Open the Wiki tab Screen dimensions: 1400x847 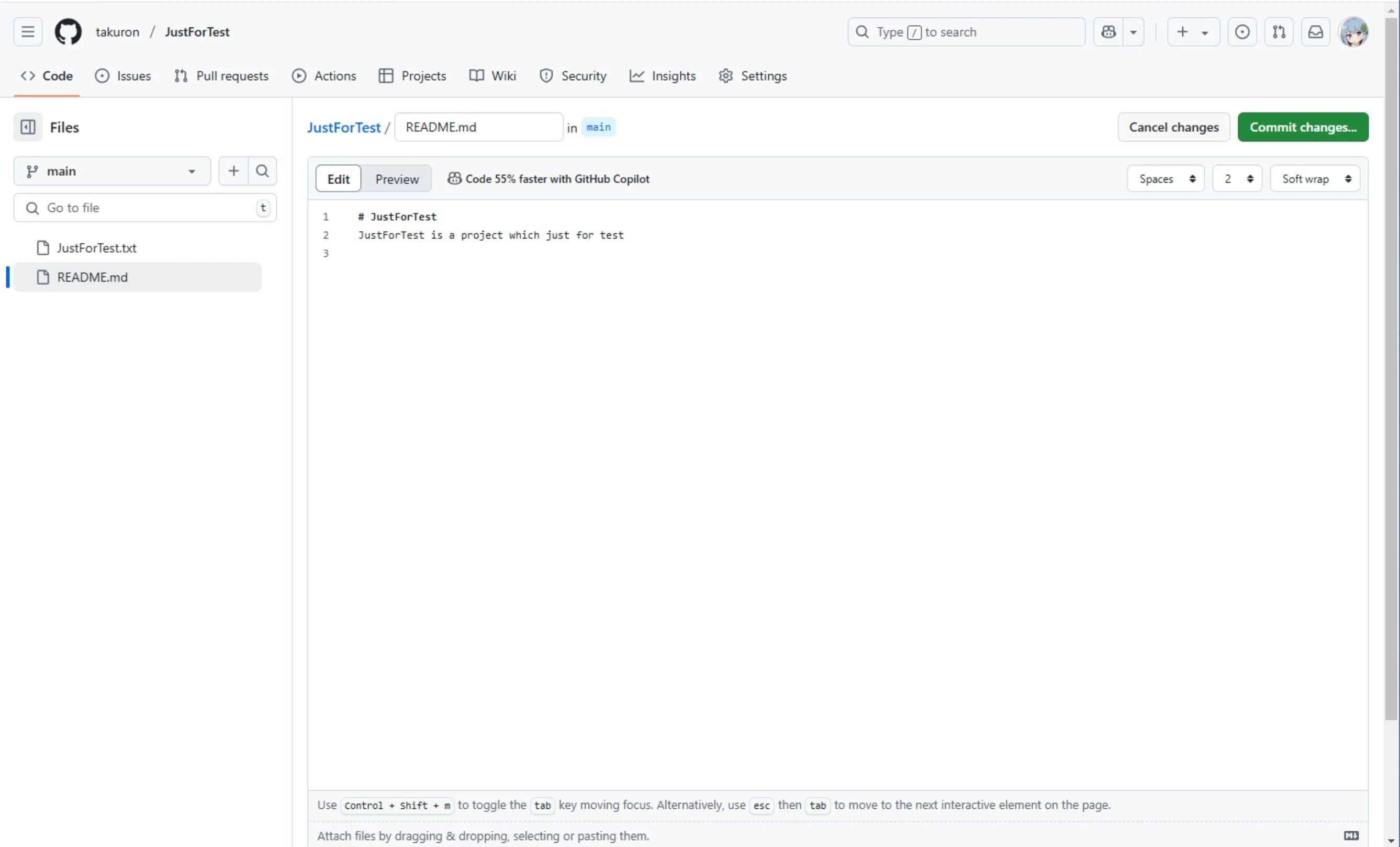pyautogui.click(x=492, y=75)
